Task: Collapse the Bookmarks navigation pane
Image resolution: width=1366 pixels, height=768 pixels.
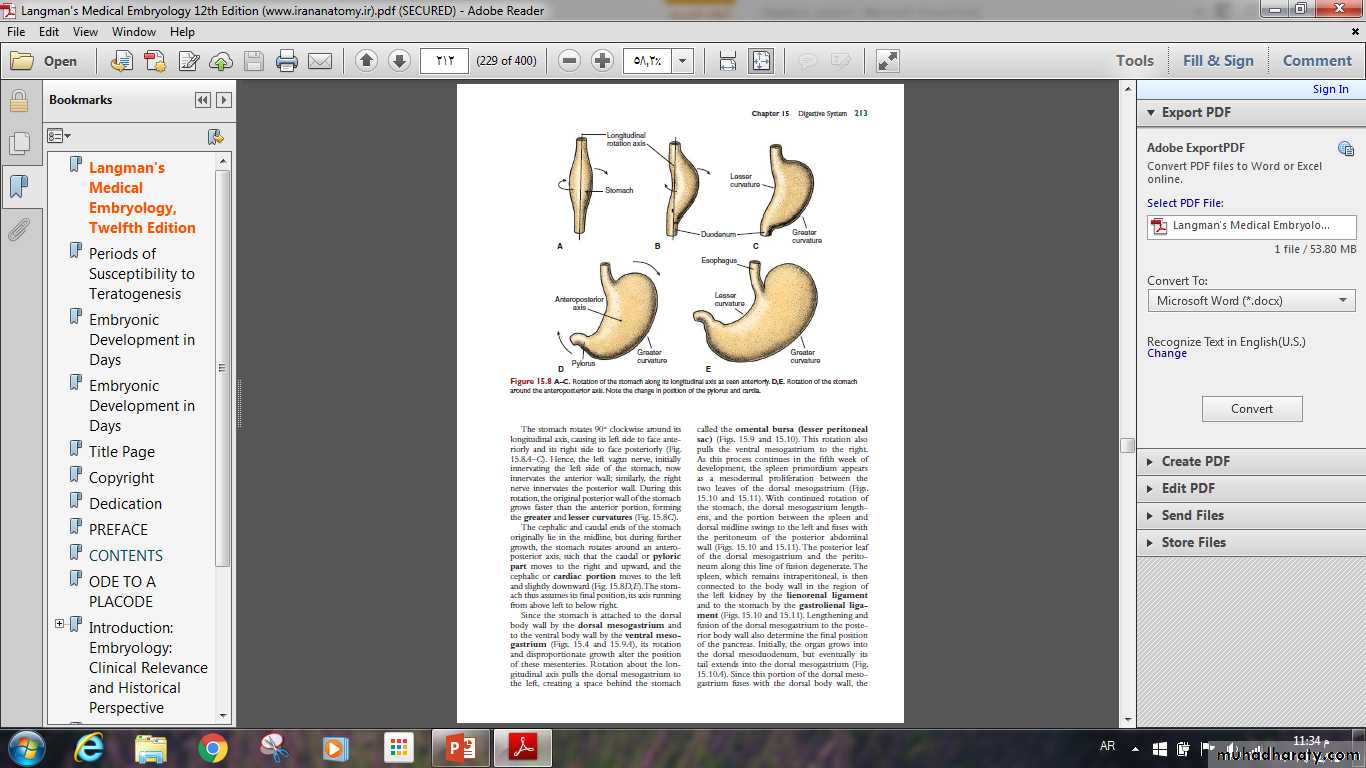Action: click(203, 100)
